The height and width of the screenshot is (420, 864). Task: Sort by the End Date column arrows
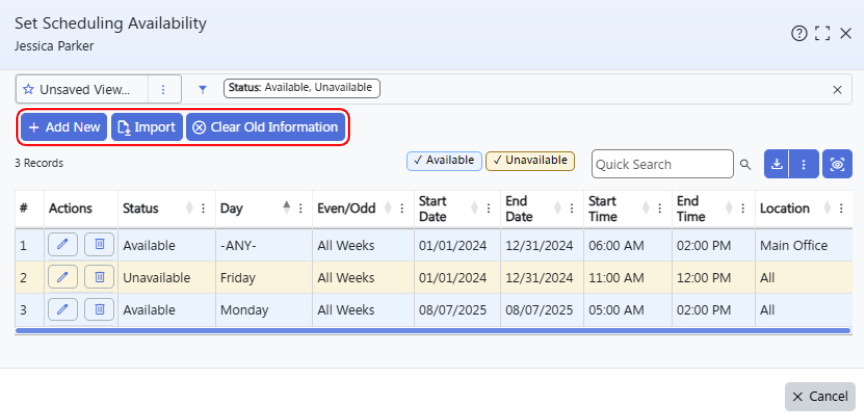pyautogui.click(x=558, y=208)
